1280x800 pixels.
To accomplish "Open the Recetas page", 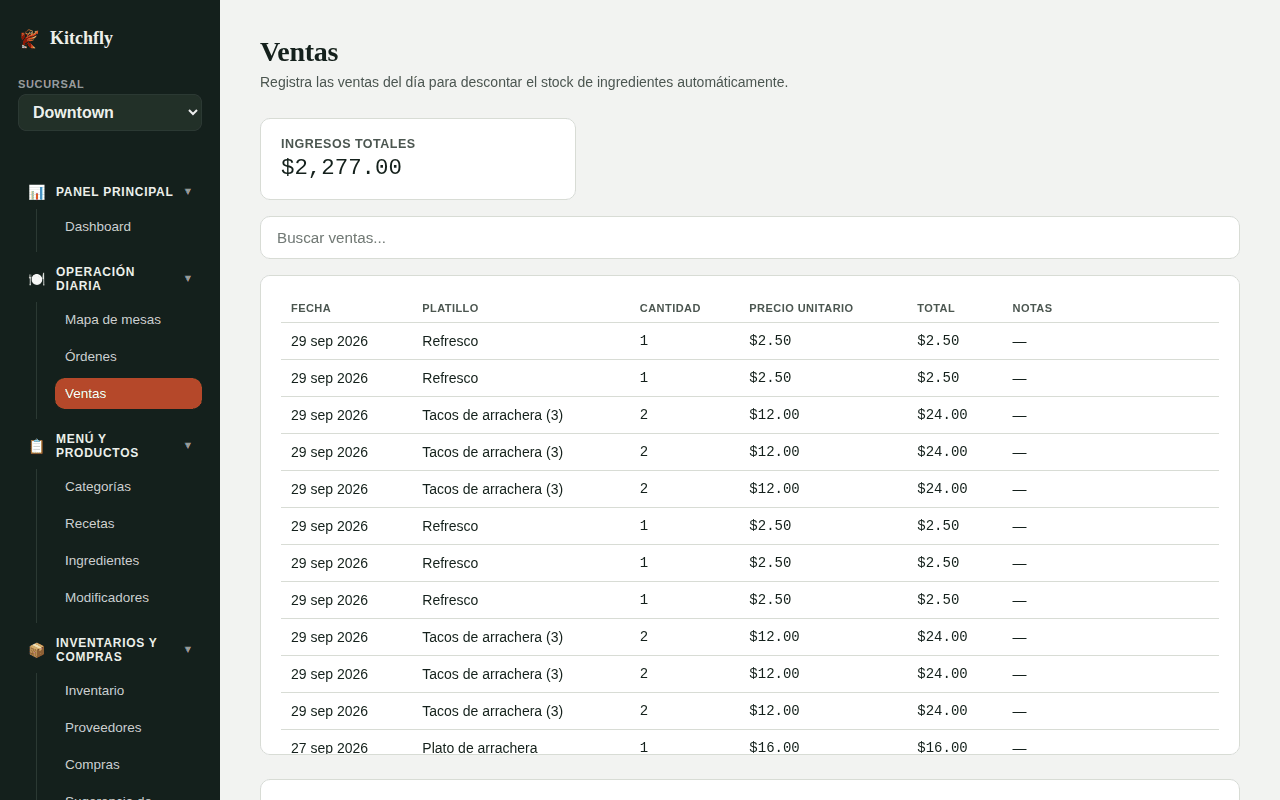I will pos(128,524).
